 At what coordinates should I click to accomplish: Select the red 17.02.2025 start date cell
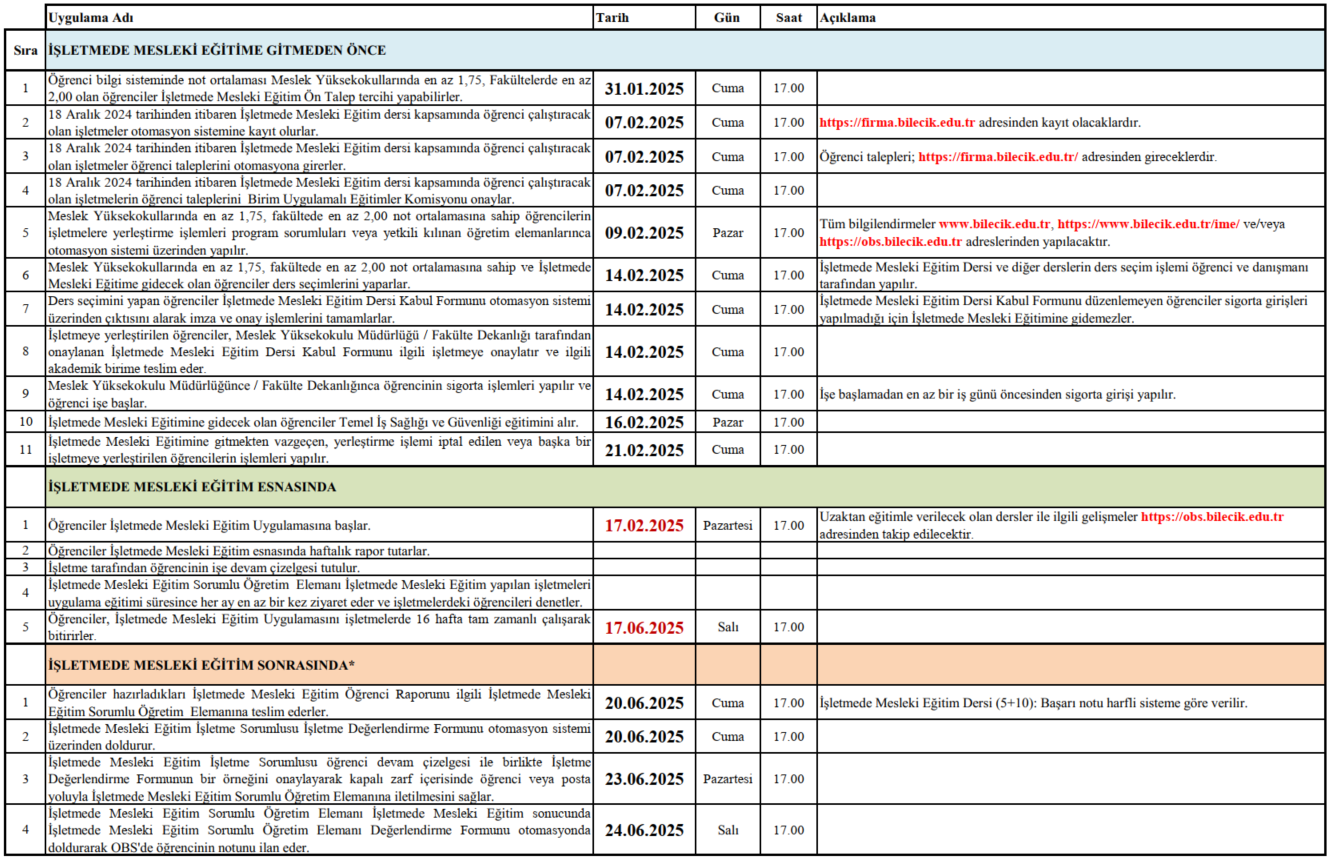(x=644, y=525)
